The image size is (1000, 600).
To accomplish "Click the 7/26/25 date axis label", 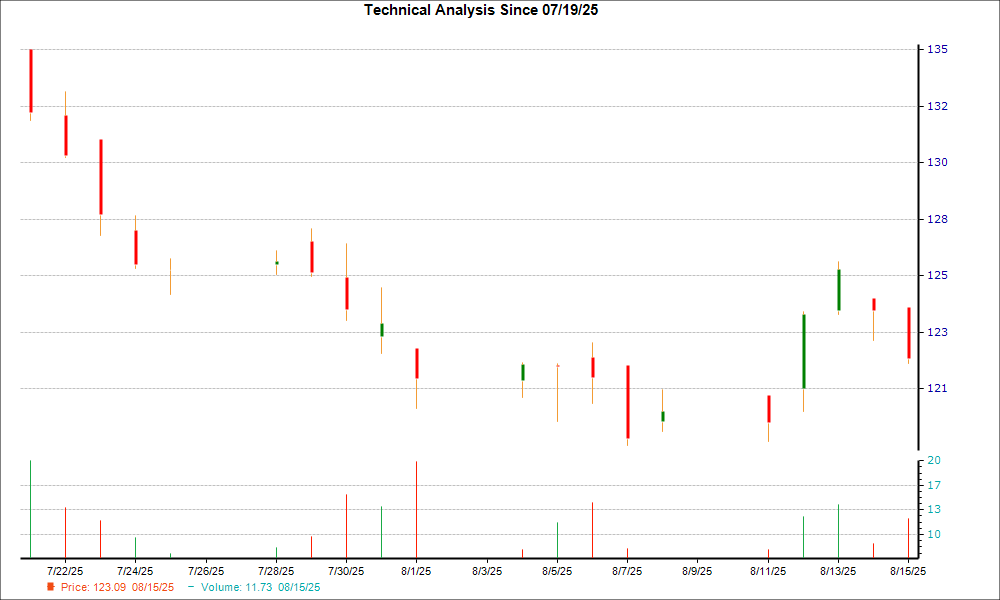I will click(206, 571).
